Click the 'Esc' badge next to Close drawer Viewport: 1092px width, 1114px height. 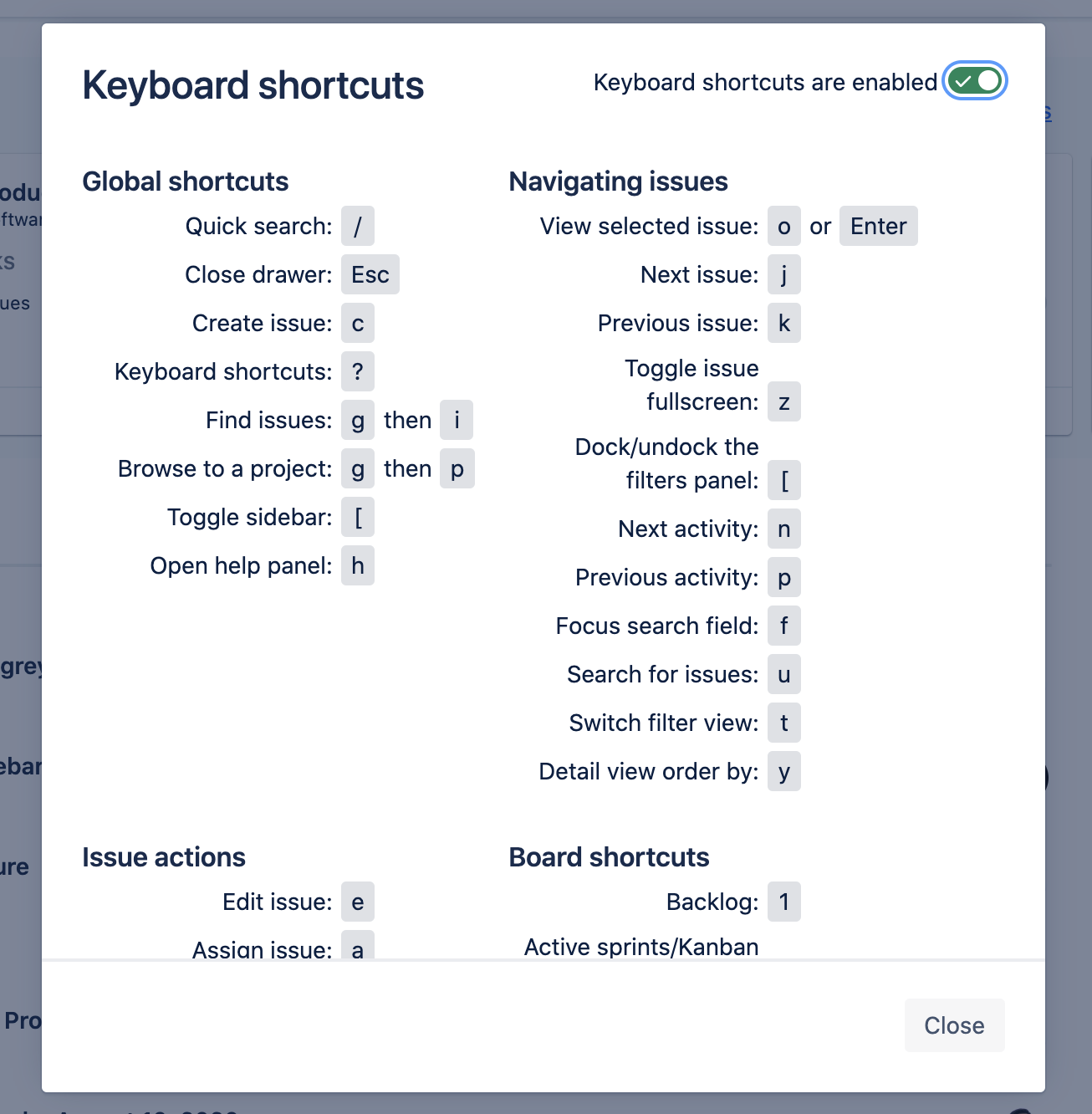[x=370, y=274]
